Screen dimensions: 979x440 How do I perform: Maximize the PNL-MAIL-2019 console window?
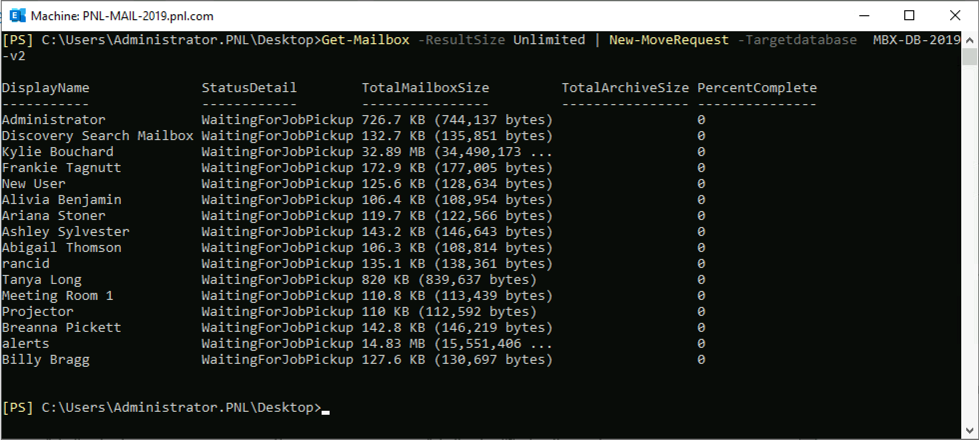tap(909, 15)
